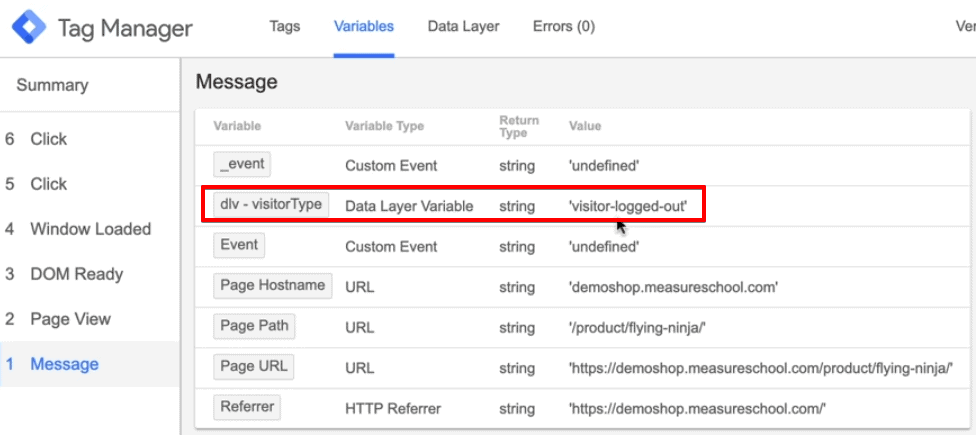Select the Message event
The image size is (976, 435).
click(90, 364)
